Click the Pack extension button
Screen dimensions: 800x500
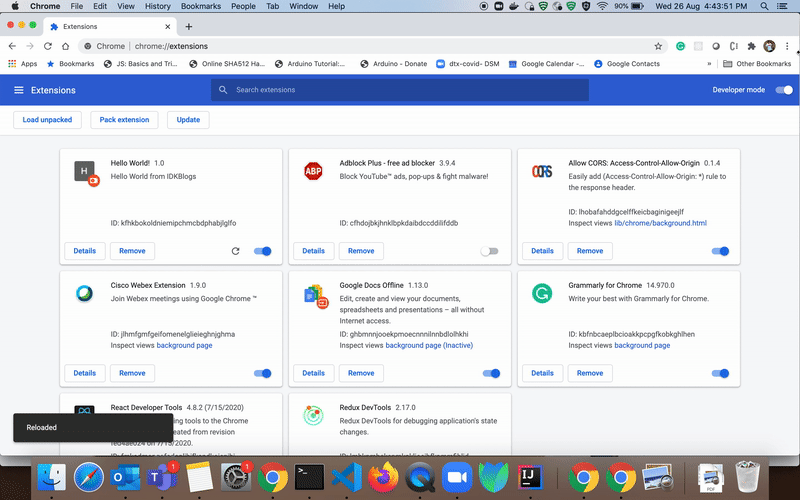click(x=124, y=120)
